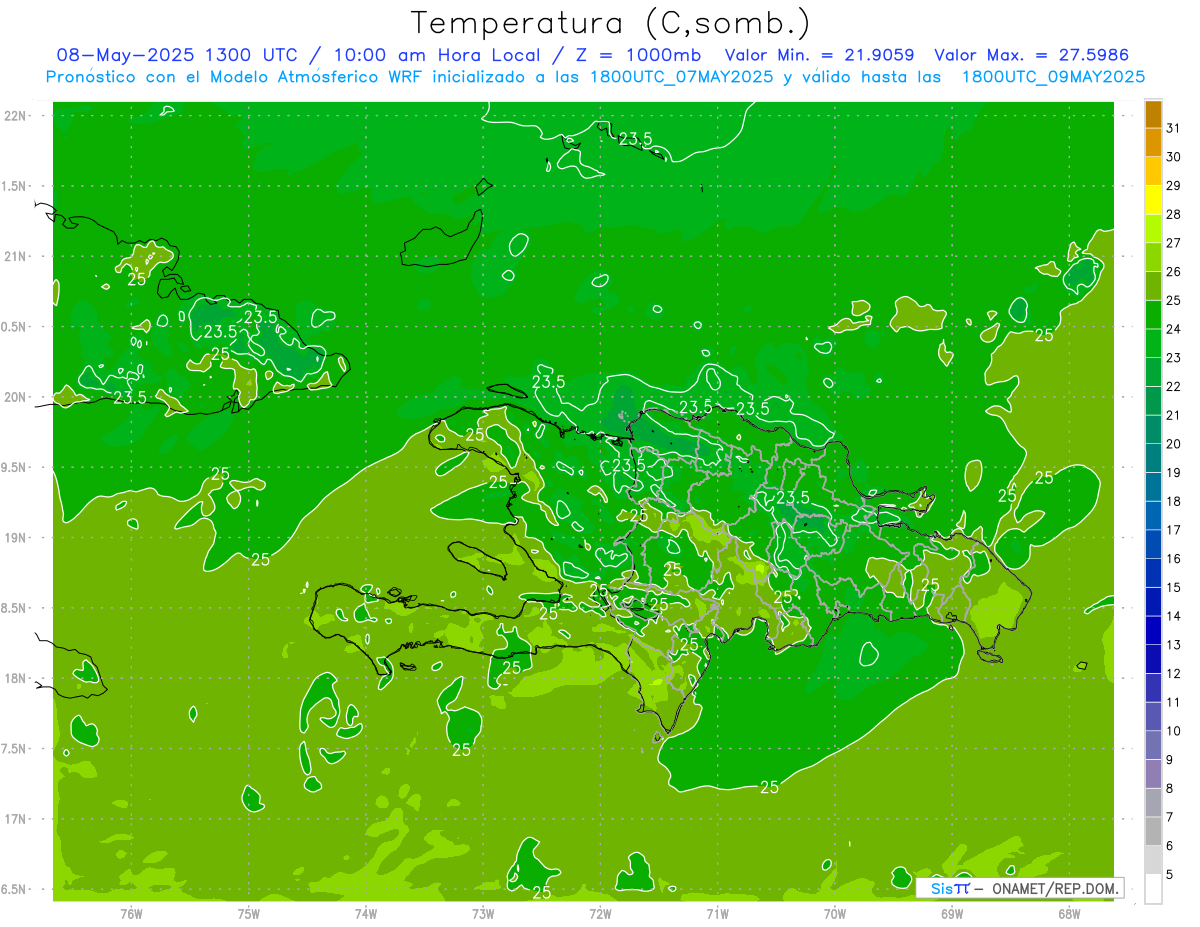Click the "17N" latitude label

16,819
